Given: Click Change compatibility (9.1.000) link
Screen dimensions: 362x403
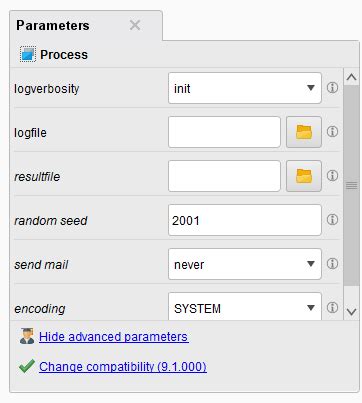Looking at the screenshot, I should pyautogui.click(x=123, y=367).
